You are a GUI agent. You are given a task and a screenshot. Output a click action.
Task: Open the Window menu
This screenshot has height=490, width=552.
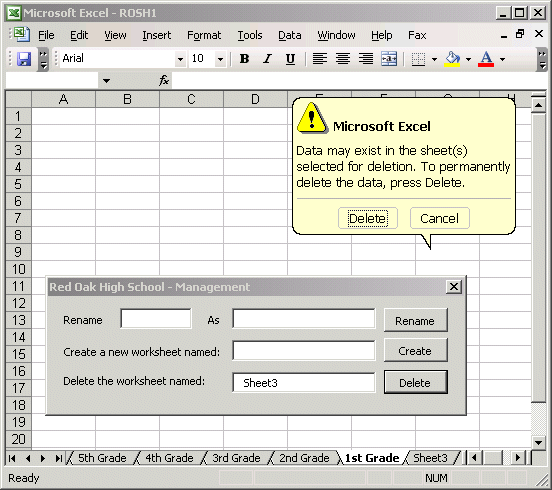point(336,35)
